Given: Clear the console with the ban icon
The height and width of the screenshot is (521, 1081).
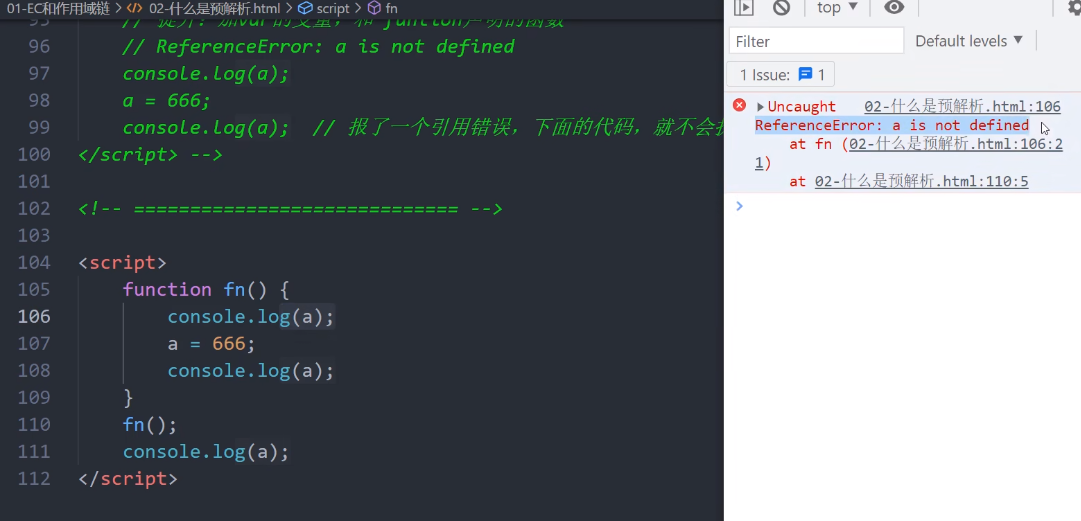Looking at the screenshot, I should coord(781,8).
